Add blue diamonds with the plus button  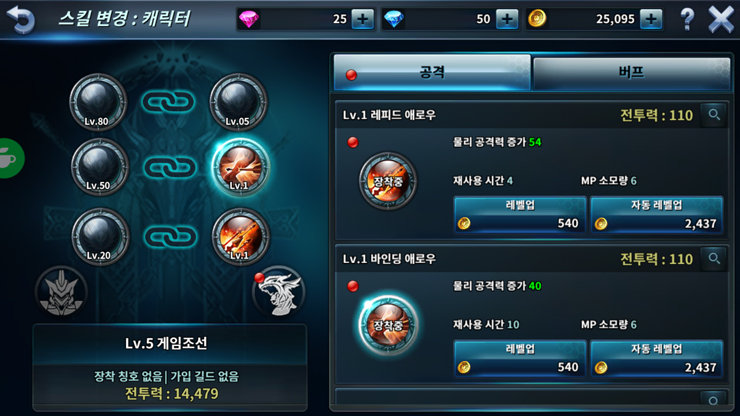tap(507, 19)
